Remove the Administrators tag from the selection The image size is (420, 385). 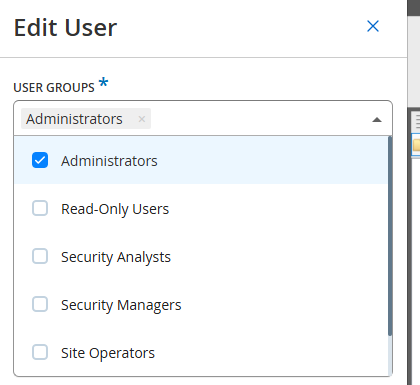[142, 119]
